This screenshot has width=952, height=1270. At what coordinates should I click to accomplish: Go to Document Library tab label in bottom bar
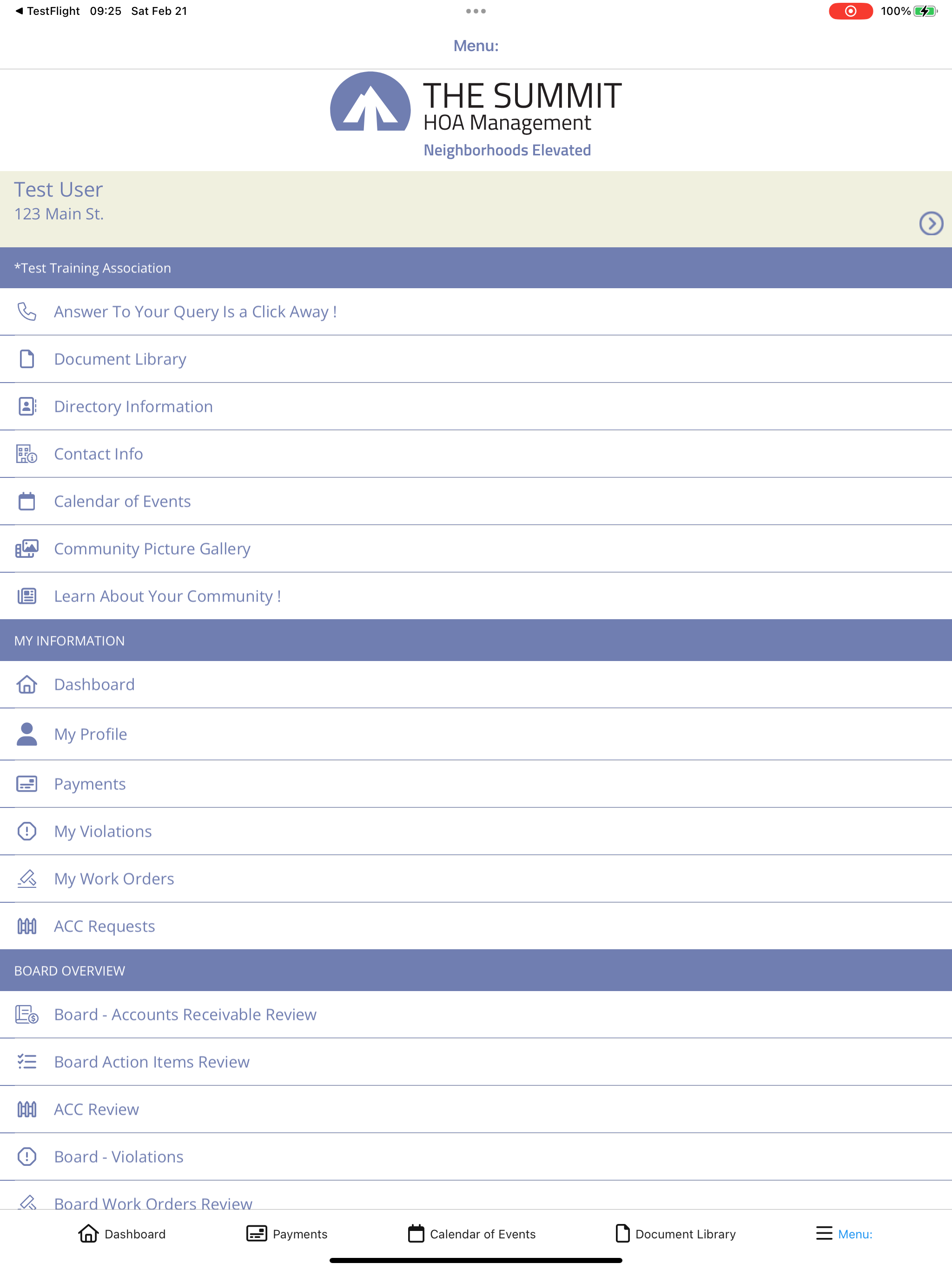[685, 1234]
